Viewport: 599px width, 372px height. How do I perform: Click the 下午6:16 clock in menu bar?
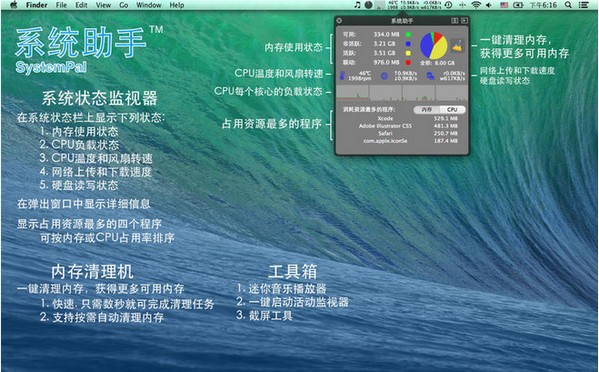click(x=543, y=5)
